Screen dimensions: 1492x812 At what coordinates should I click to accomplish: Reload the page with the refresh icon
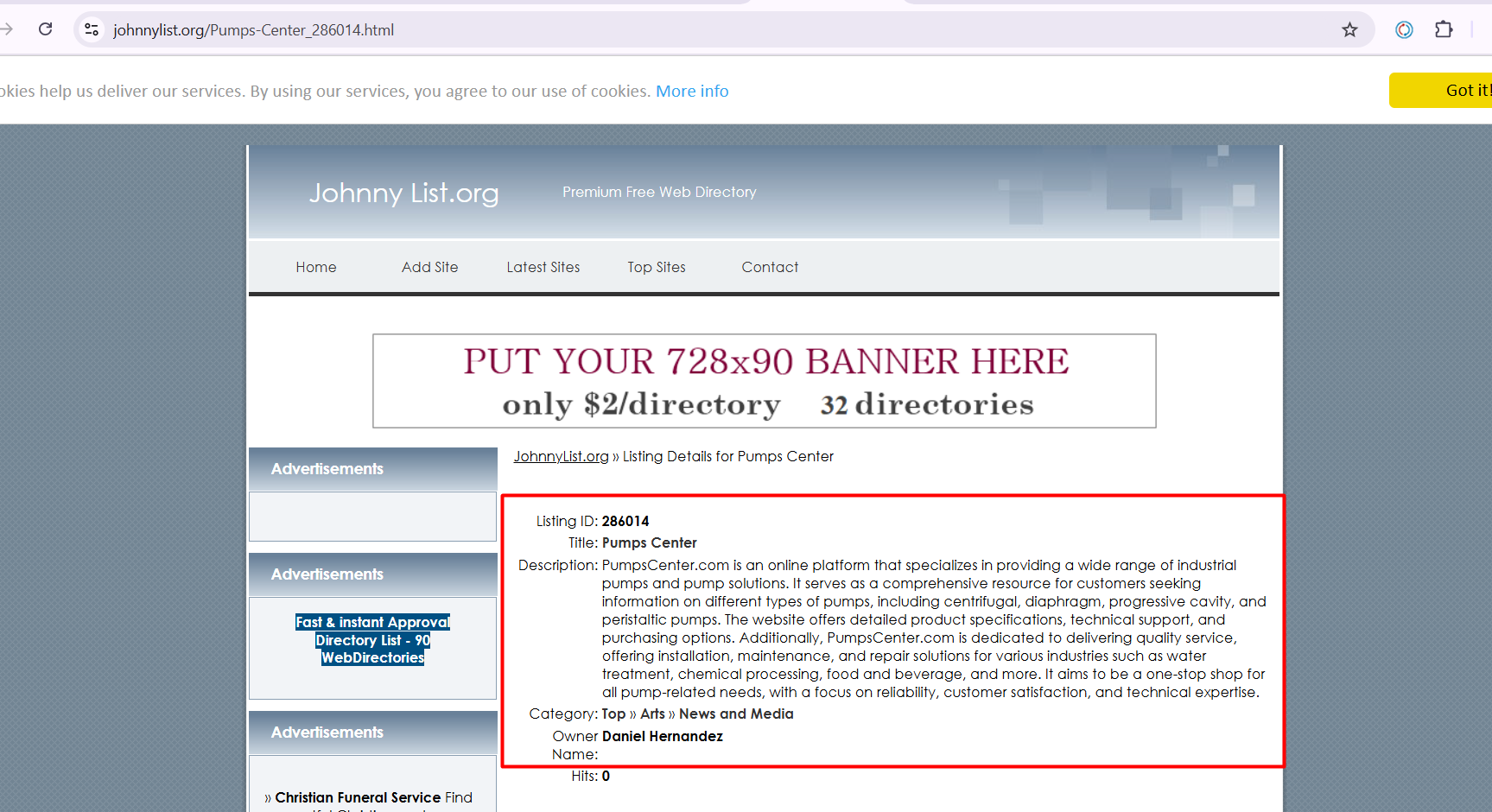[x=46, y=29]
